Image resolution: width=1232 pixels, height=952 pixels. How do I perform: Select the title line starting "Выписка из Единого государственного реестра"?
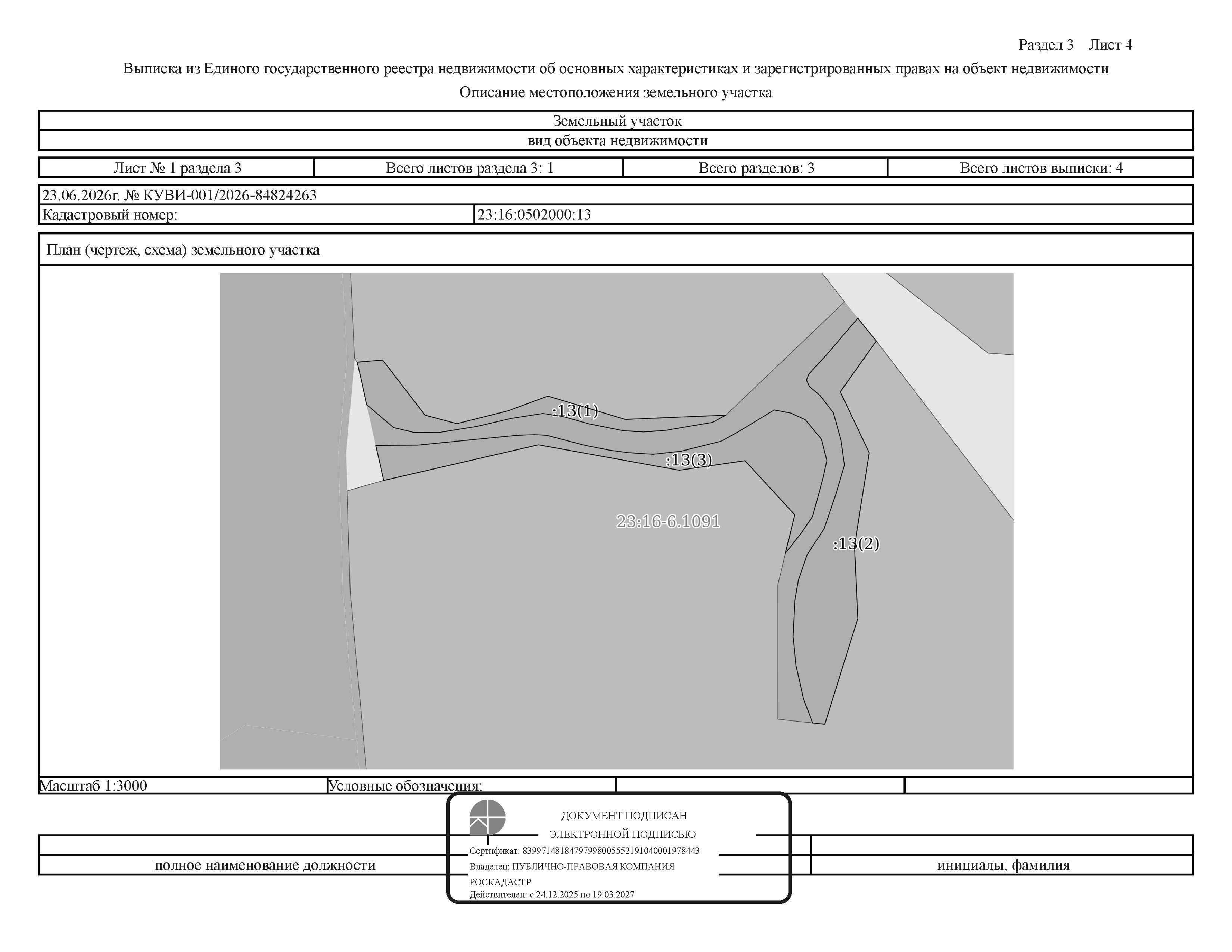tap(616, 69)
